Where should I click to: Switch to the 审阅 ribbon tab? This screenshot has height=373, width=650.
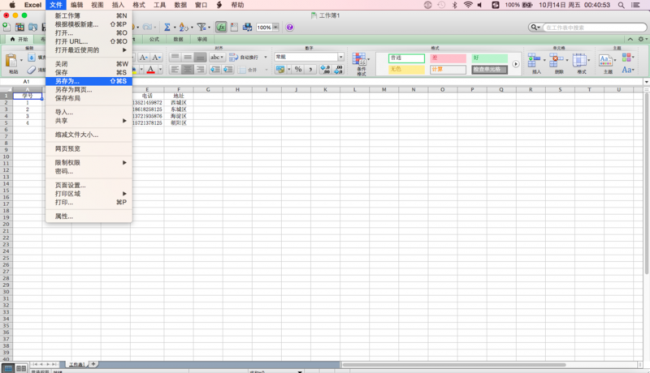point(202,39)
